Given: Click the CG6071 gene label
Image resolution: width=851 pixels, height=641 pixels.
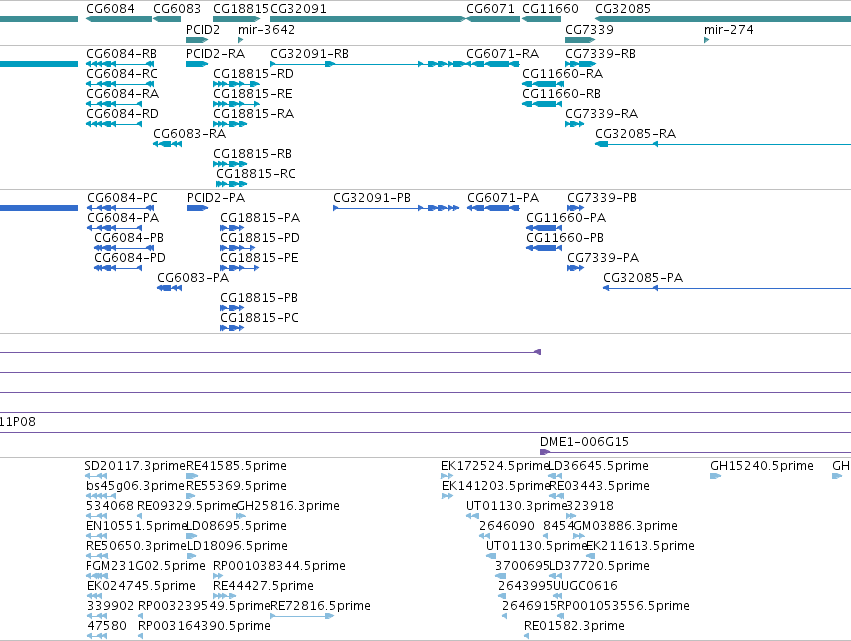Looking at the screenshot, I should pyautogui.click(x=490, y=9).
